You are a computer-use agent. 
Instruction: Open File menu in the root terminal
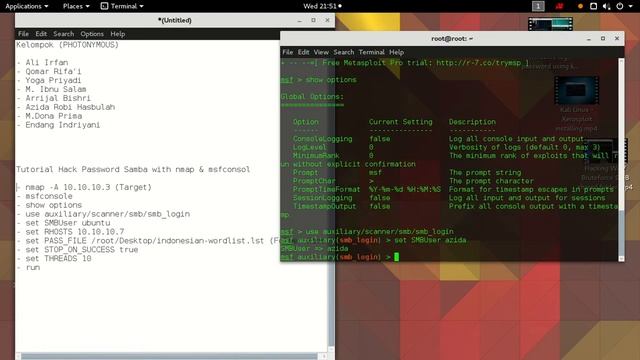tap(287, 52)
